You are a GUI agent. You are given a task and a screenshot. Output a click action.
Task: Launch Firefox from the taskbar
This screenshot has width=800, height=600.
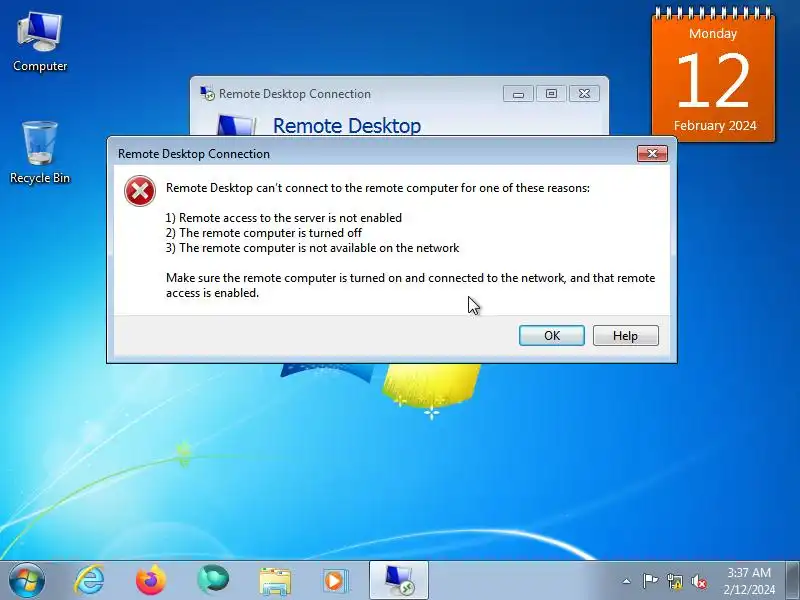(x=151, y=580)
